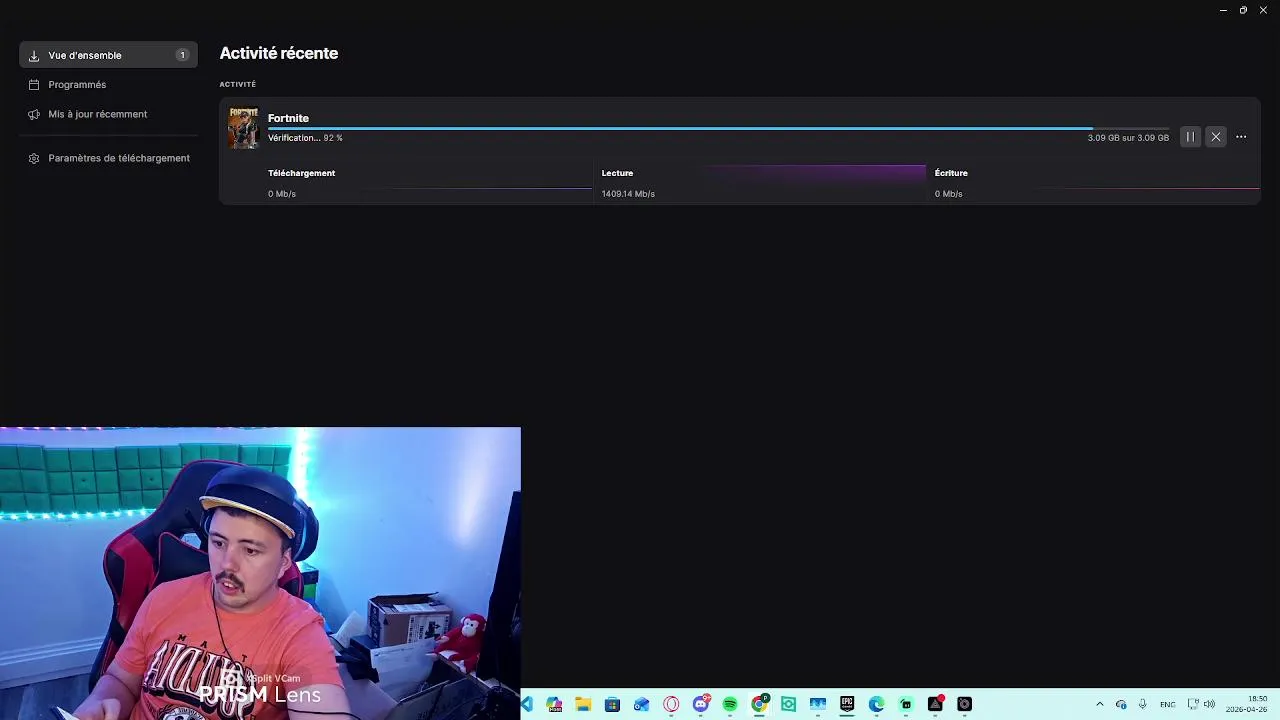
Task: Open Programmés in the sidebar
Action: (x=108, y=85)
